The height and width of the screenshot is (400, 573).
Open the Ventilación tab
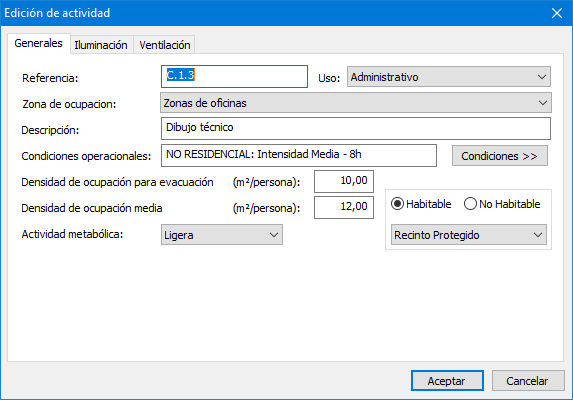tap(164, 45)
